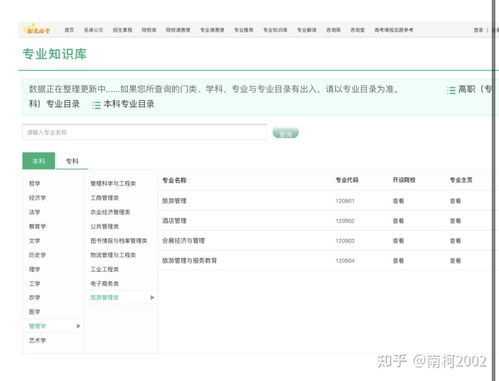
Task: Open 招生章程 in the navigation bar
Action: coord(122,30)
